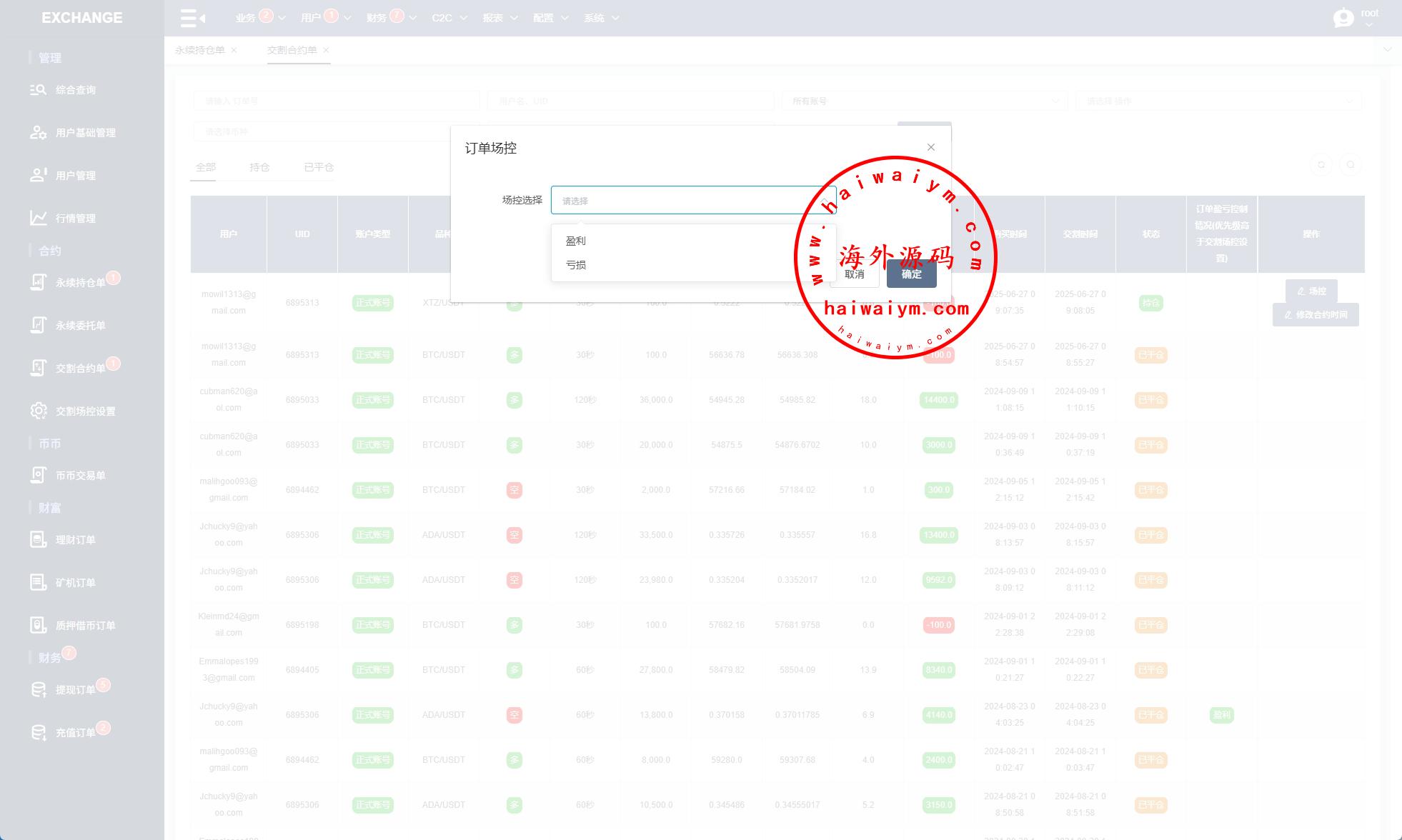The image size is (1402, 840).
Task: Click the 确定 confirm button
Action: 911,274
